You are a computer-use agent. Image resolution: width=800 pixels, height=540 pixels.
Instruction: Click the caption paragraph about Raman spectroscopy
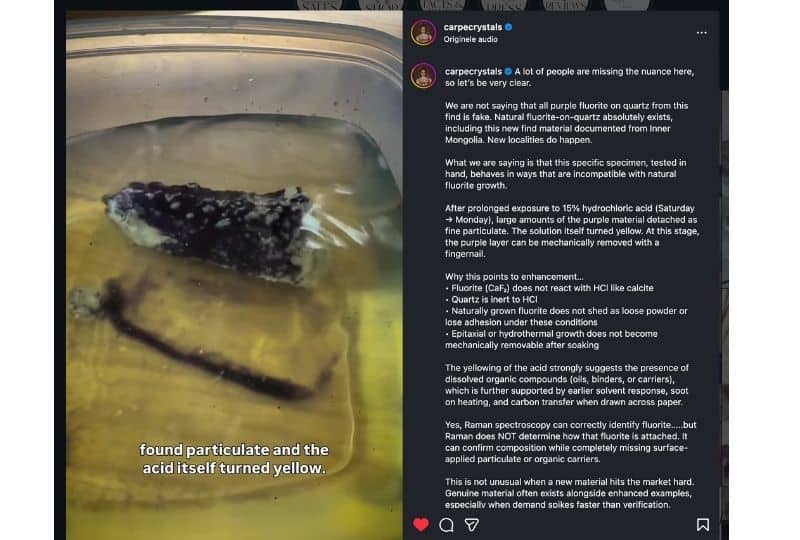pyautogui.click(x=570, y=442)
